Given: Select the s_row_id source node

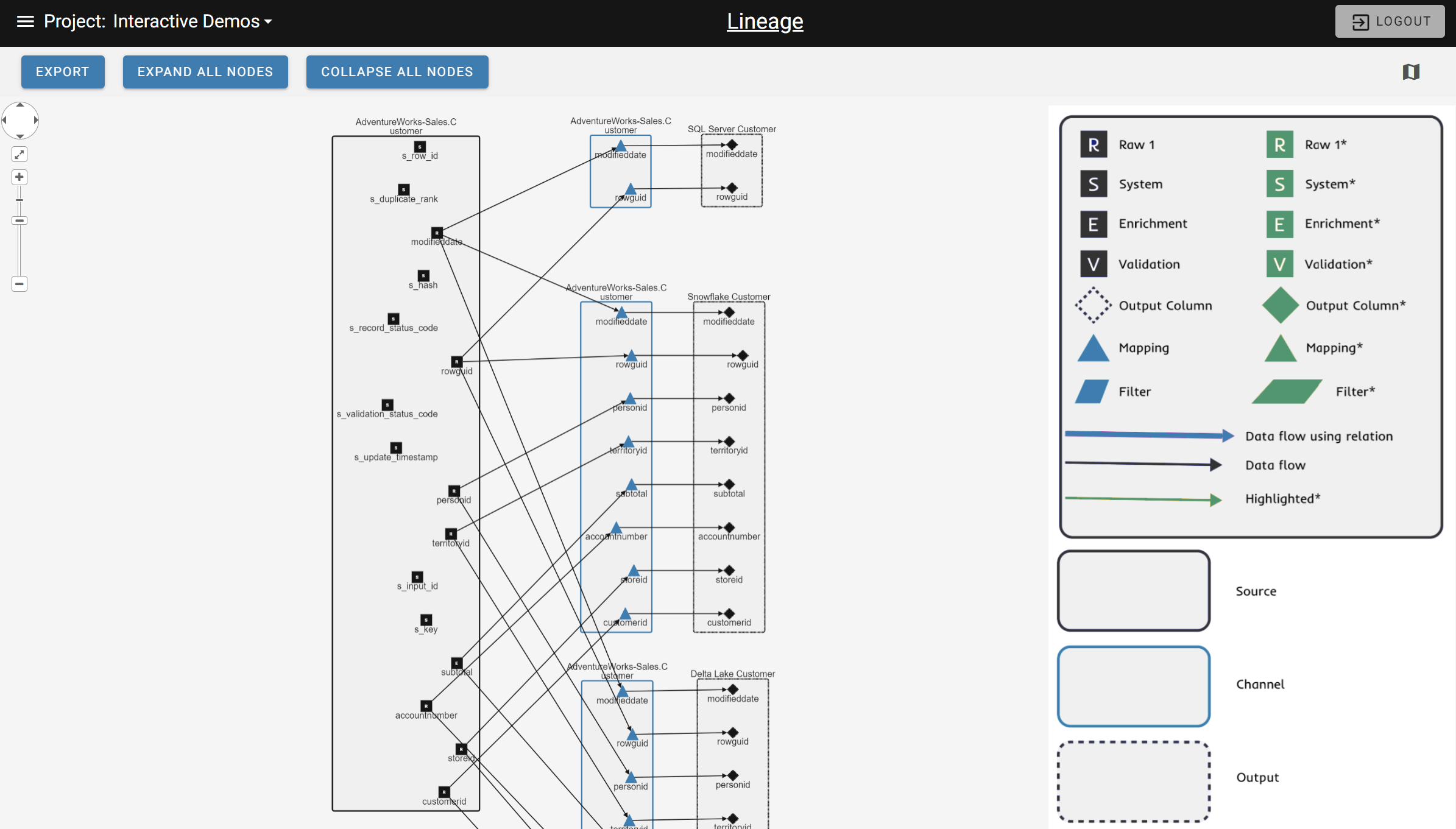Looking at the screenshot, I should (x=420, y=147).
